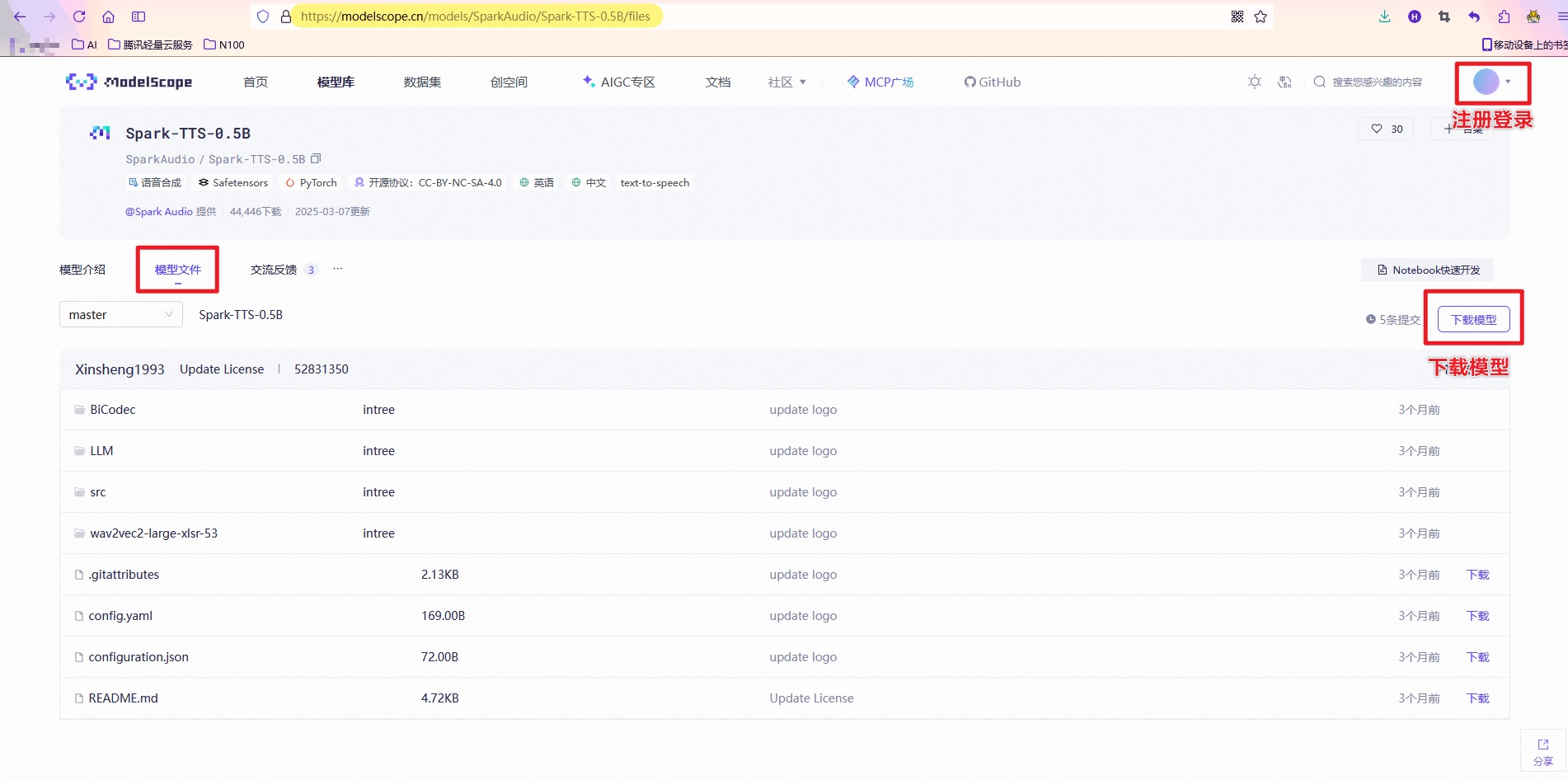Open 数据集 in the navigation

[x=422, y=82]
